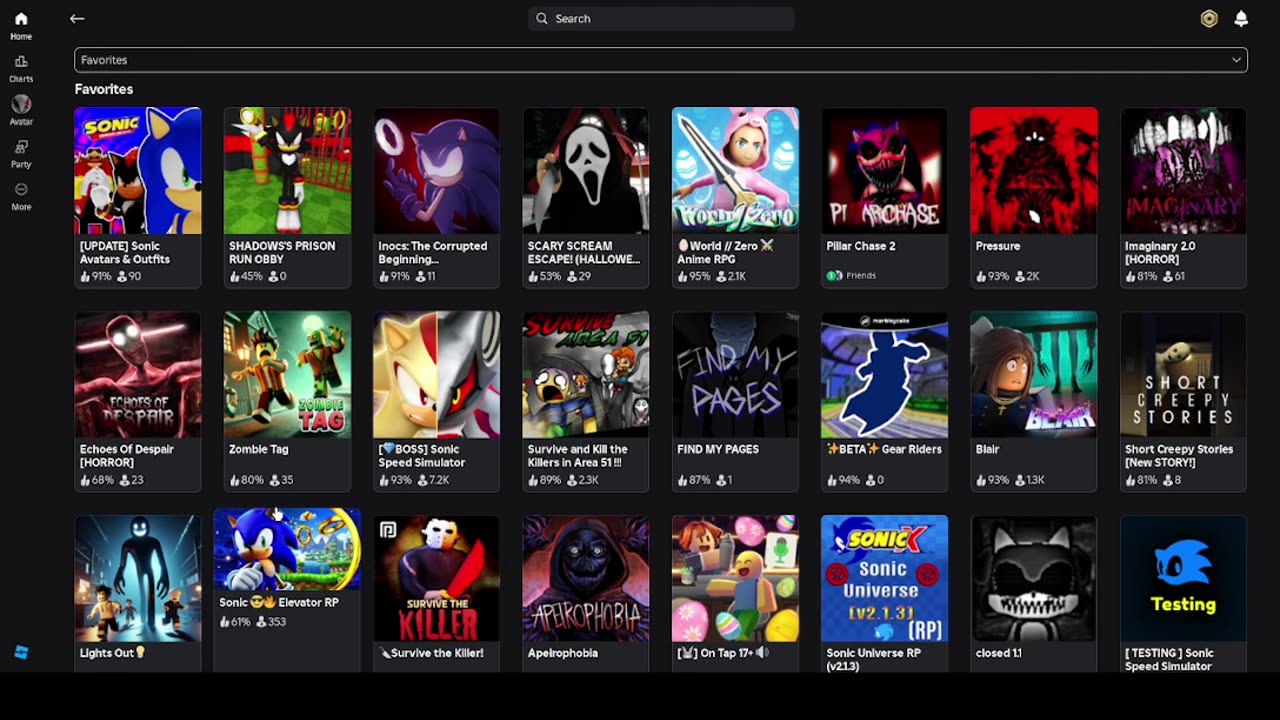Viewport: 1280px width, 720px height.
Task: Open SCARY SCREAM ESCAPE thumbnail
Action: 586,171
